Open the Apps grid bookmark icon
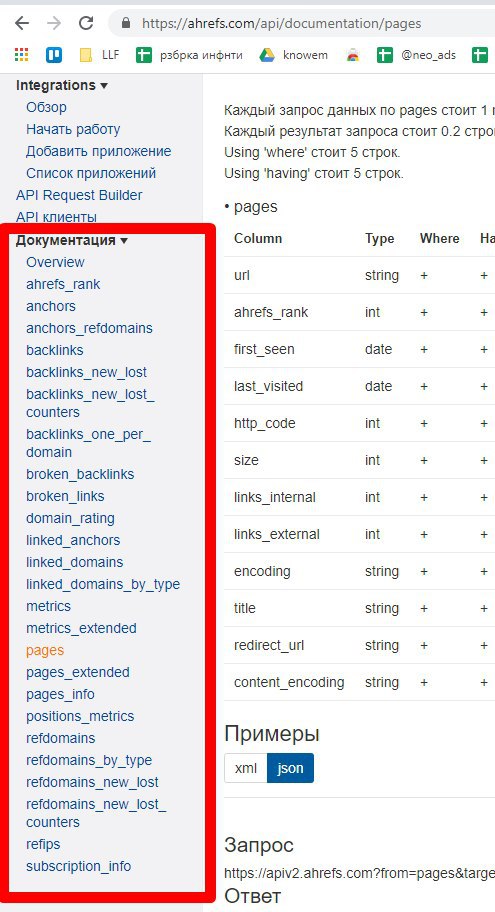495x912 pixels. click(22, 55)
